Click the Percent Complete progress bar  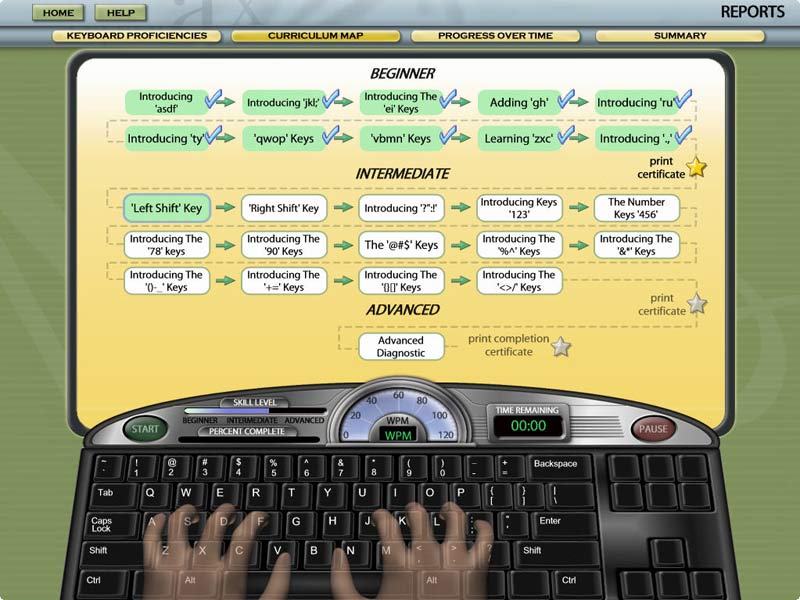point(249,439)
